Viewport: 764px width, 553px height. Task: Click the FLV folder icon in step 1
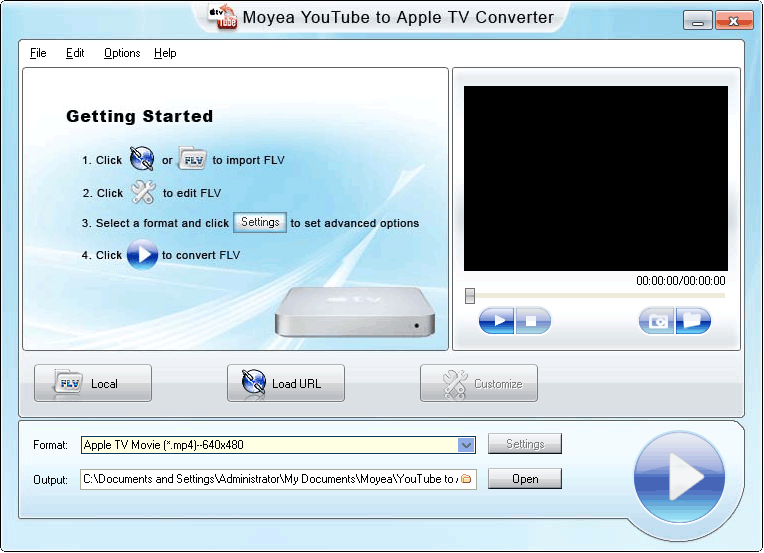(x=192, y=159)
